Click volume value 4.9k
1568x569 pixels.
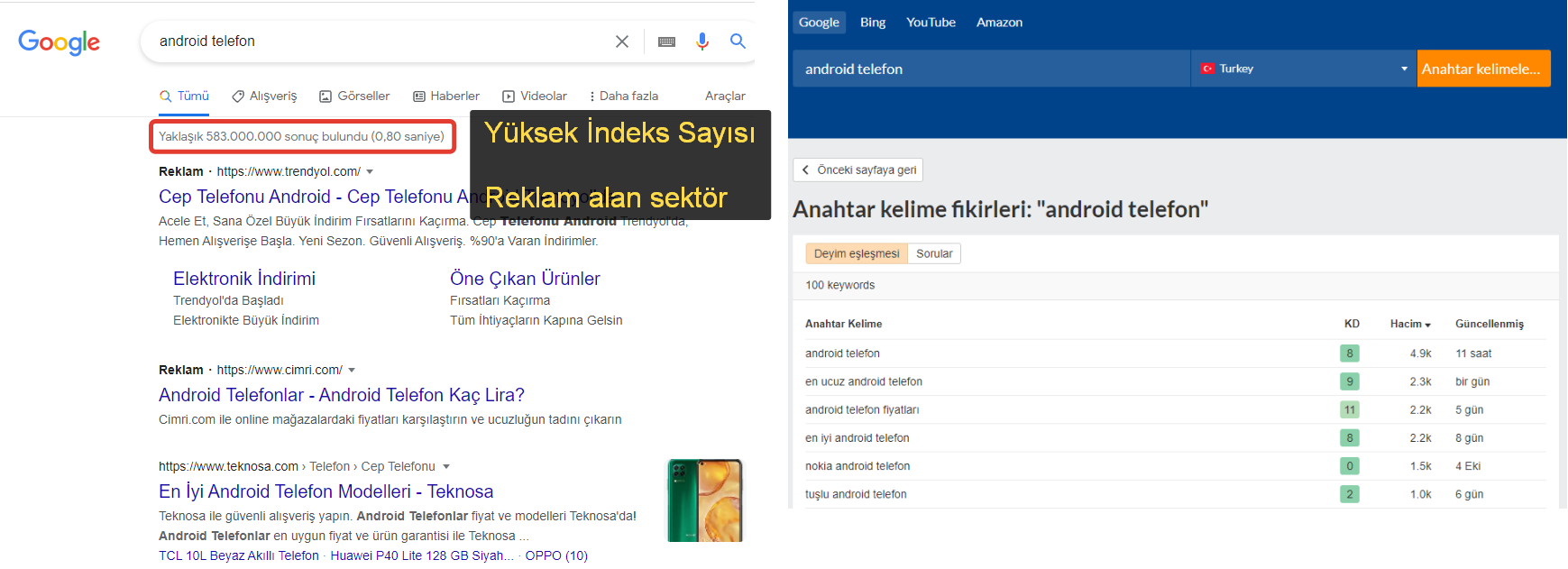(x=1421, y=353)
